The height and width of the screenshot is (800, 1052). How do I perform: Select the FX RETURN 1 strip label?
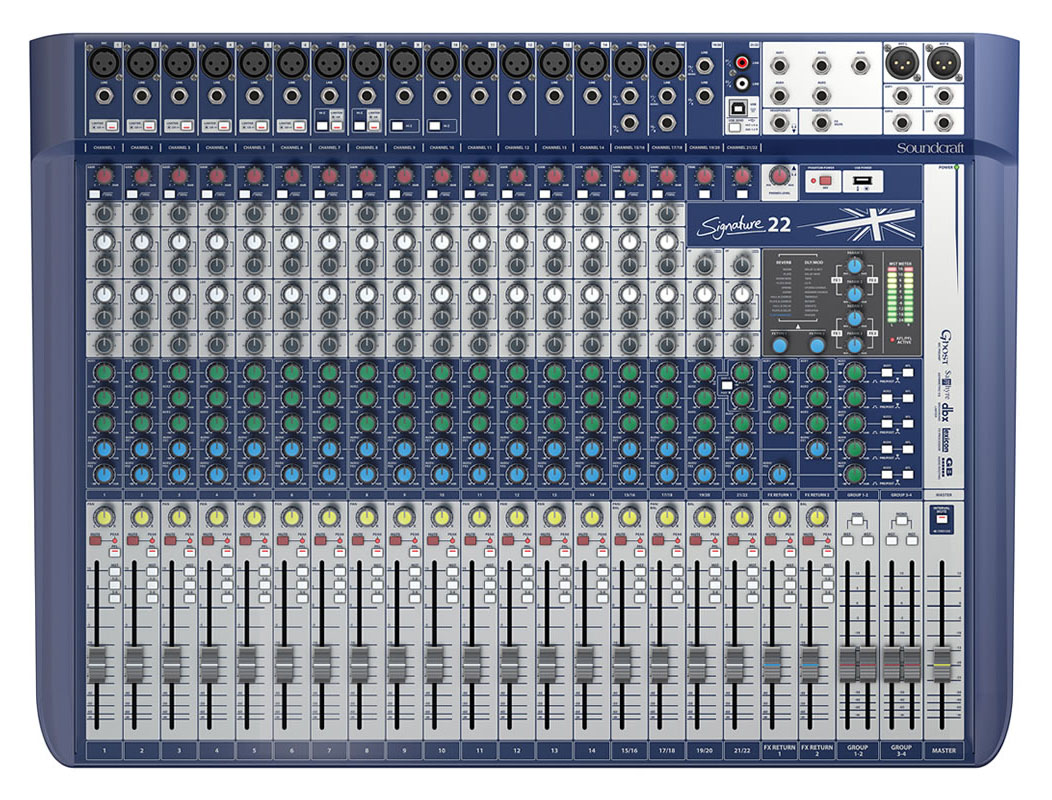pyautogui.click(x=779, y=750)
